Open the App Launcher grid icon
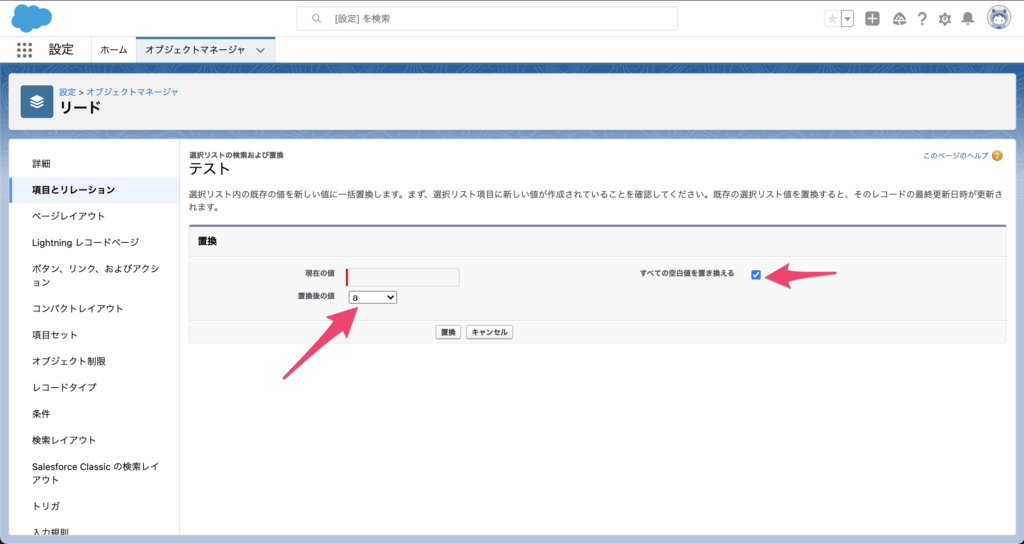 24,50
